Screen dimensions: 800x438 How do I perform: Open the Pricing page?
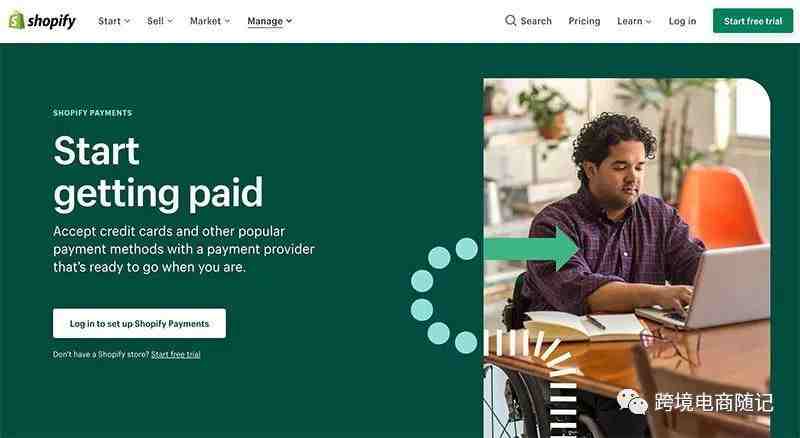tap(584, 21)
